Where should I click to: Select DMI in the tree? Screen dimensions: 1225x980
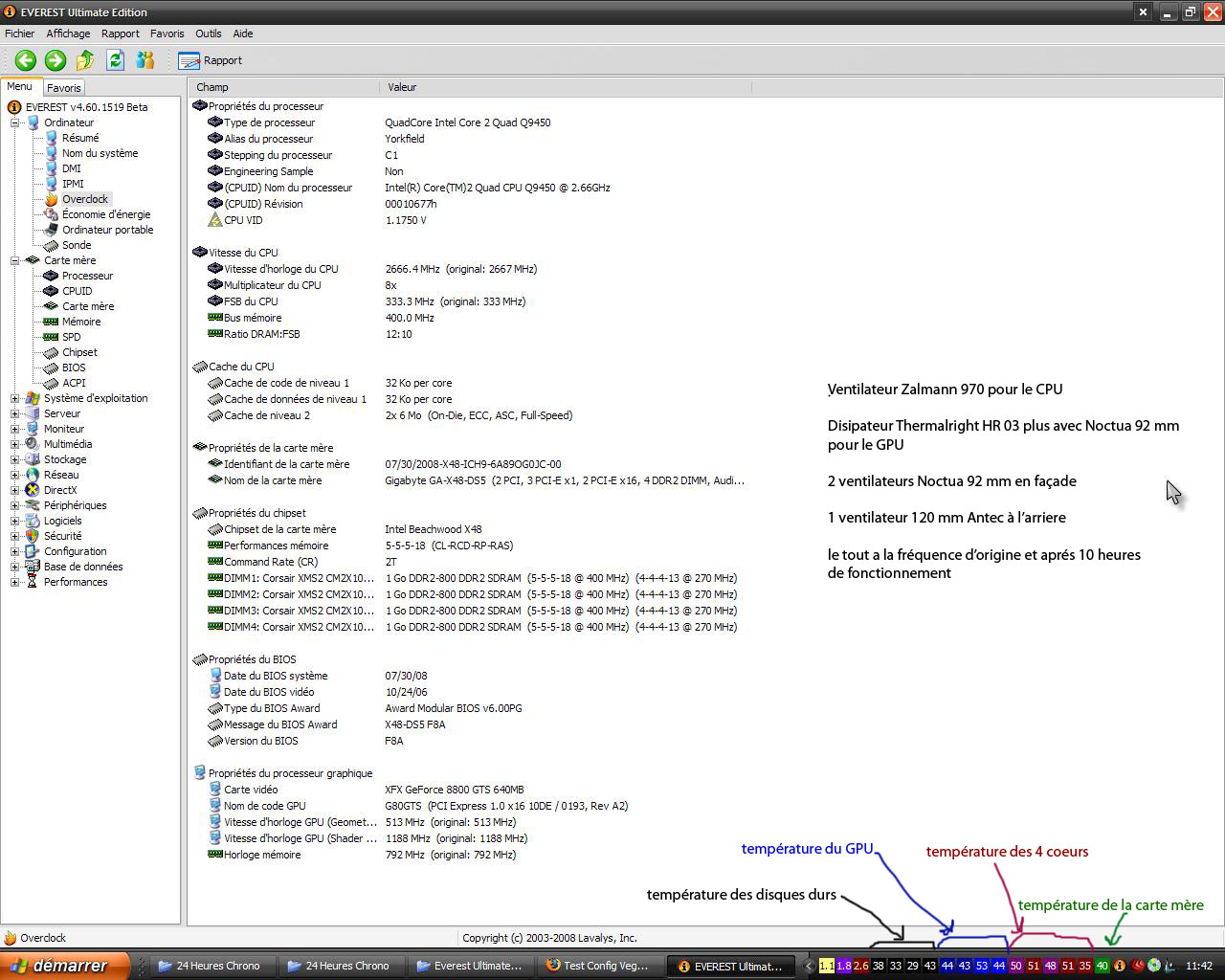pos(72,168)
